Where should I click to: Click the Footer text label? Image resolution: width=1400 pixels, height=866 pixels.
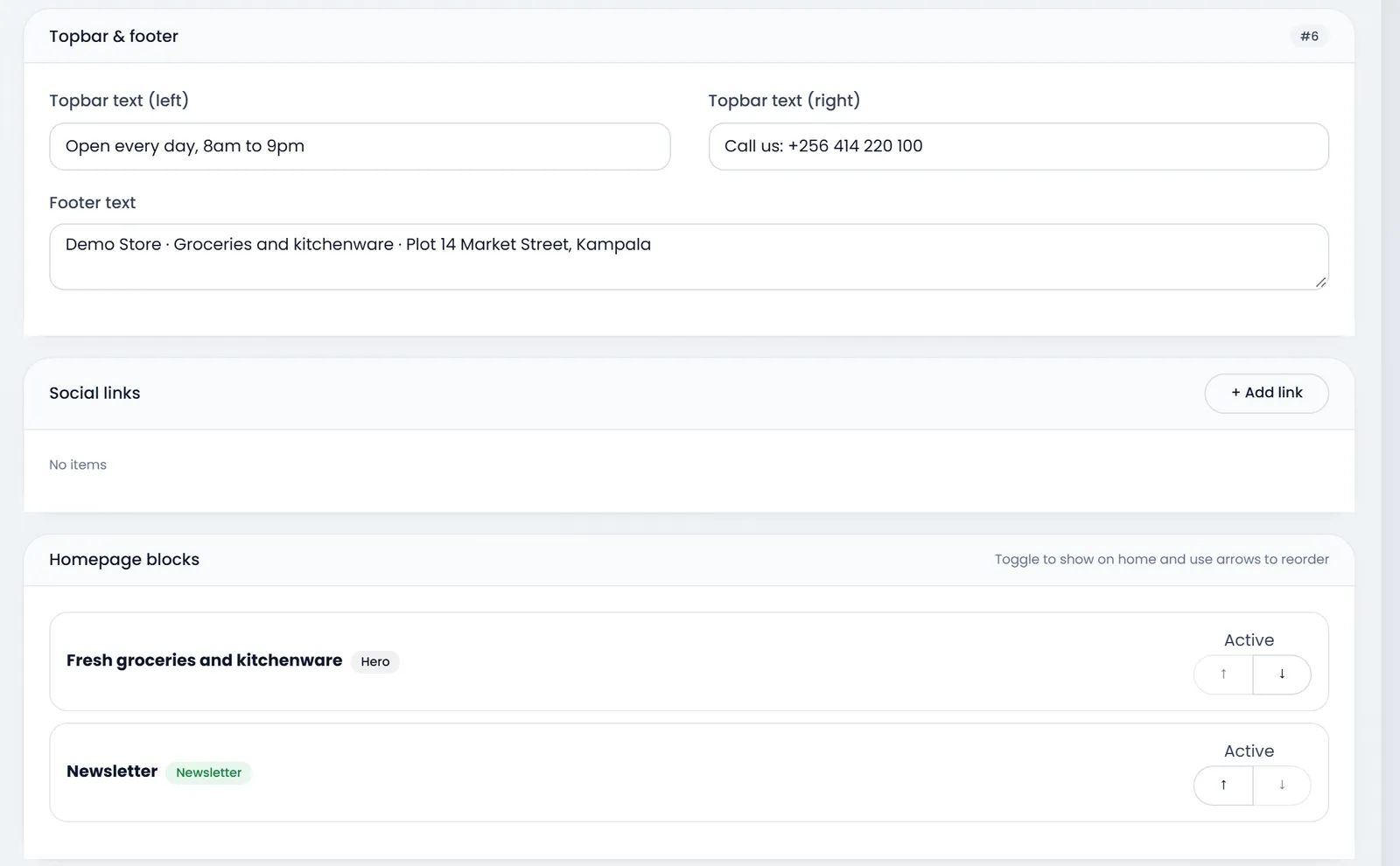(92, 203)
